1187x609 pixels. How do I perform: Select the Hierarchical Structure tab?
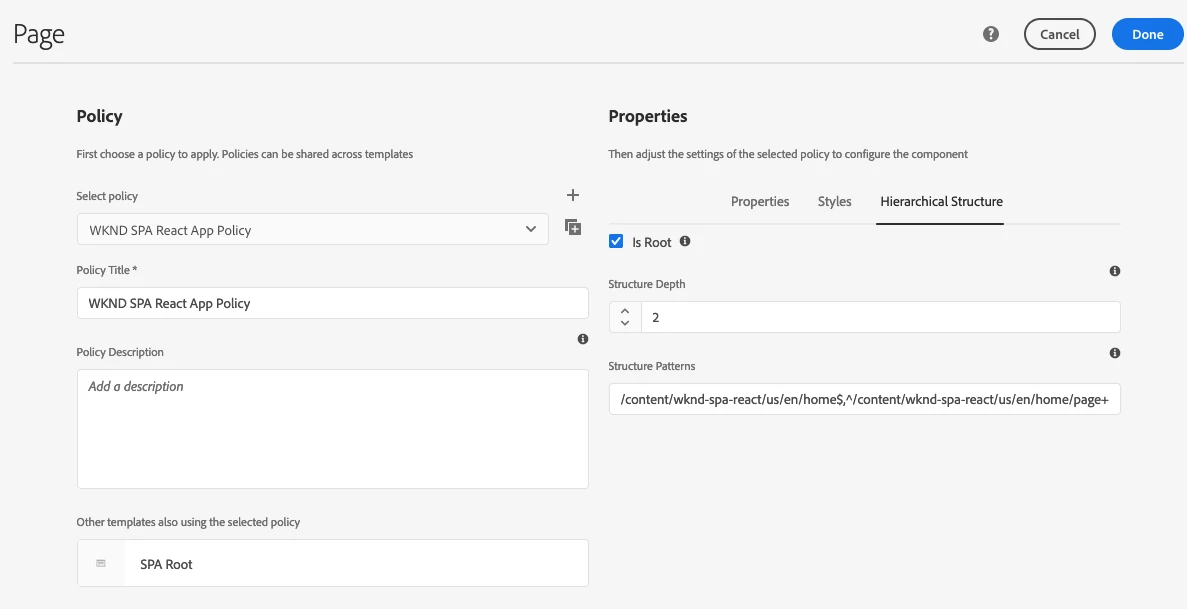click(941, 201)
